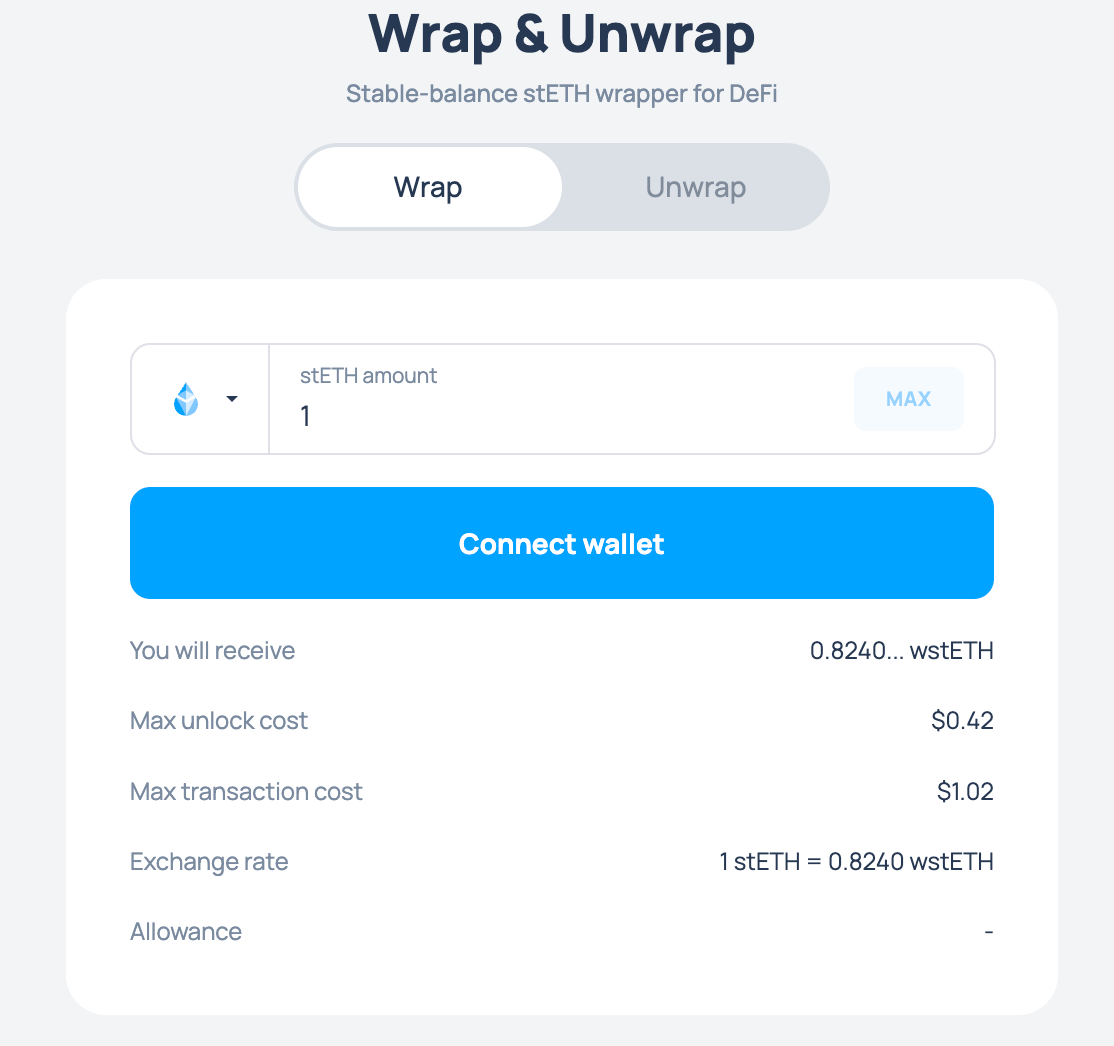Switch to the Wrap tab
The image size is (1114, 1046).
click(428, 187)
